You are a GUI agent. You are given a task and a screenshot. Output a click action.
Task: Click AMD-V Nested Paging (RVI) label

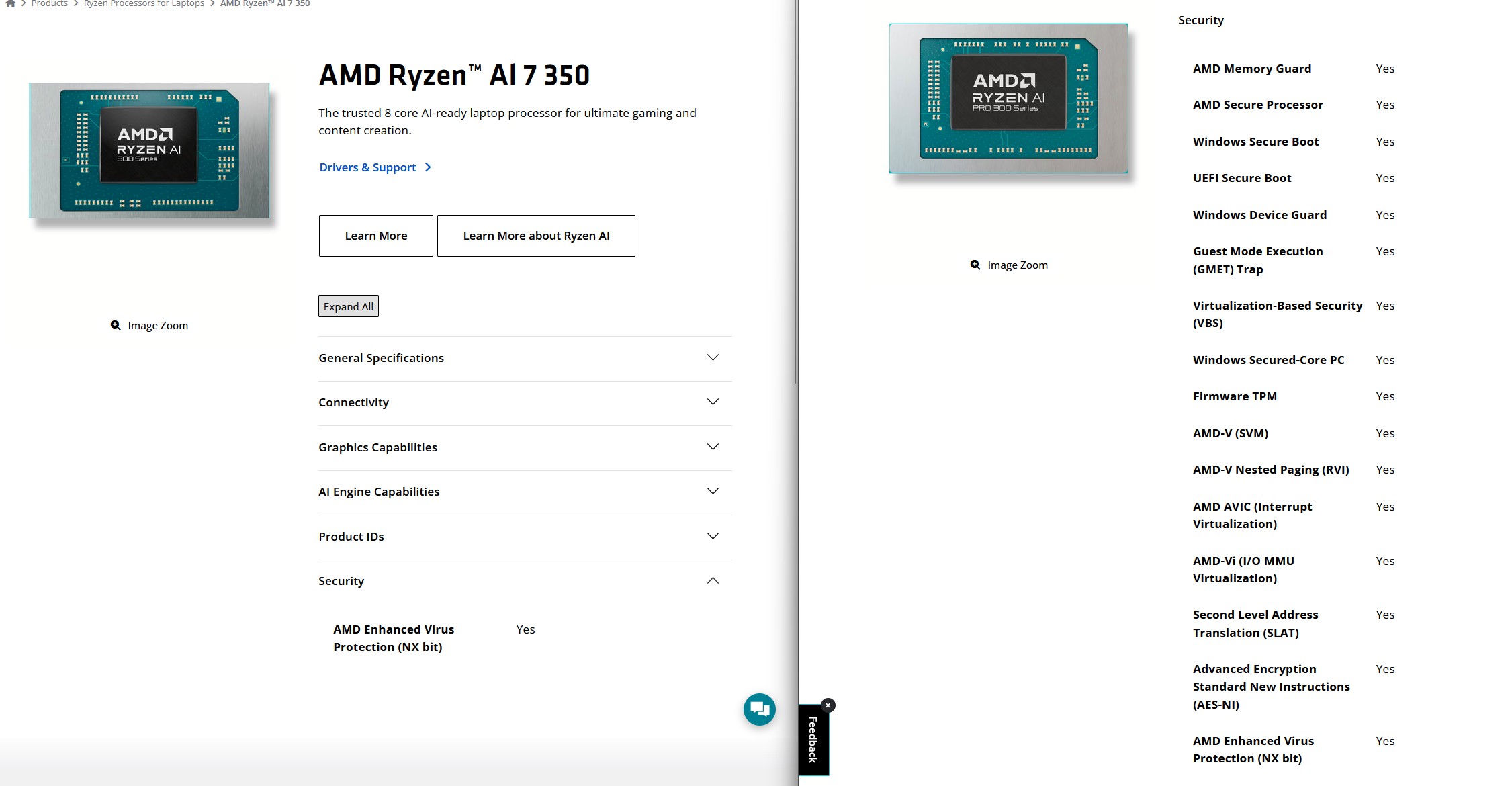pos(1271,470)
